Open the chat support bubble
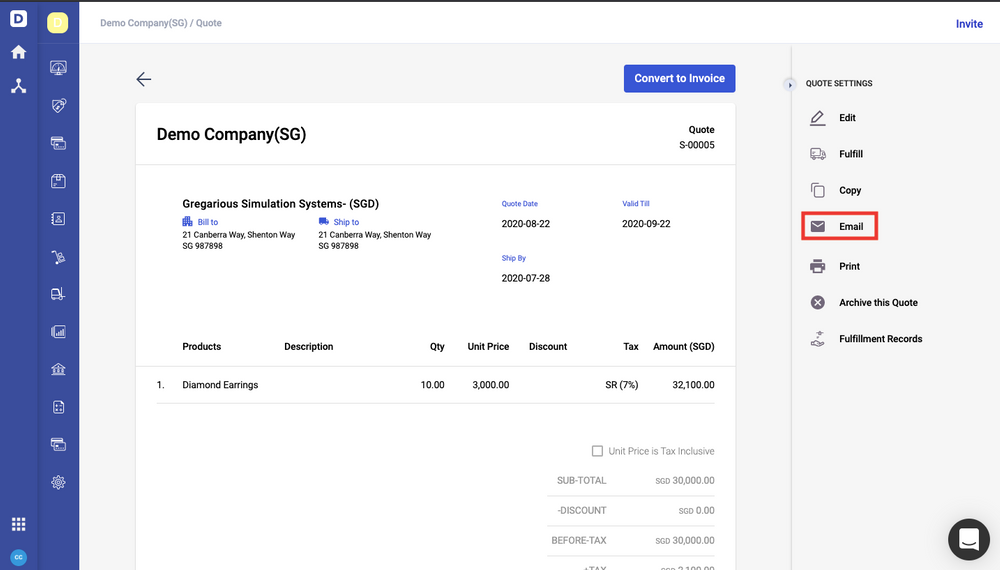The width and height of the screenshot is (1000, 570). 968,539
